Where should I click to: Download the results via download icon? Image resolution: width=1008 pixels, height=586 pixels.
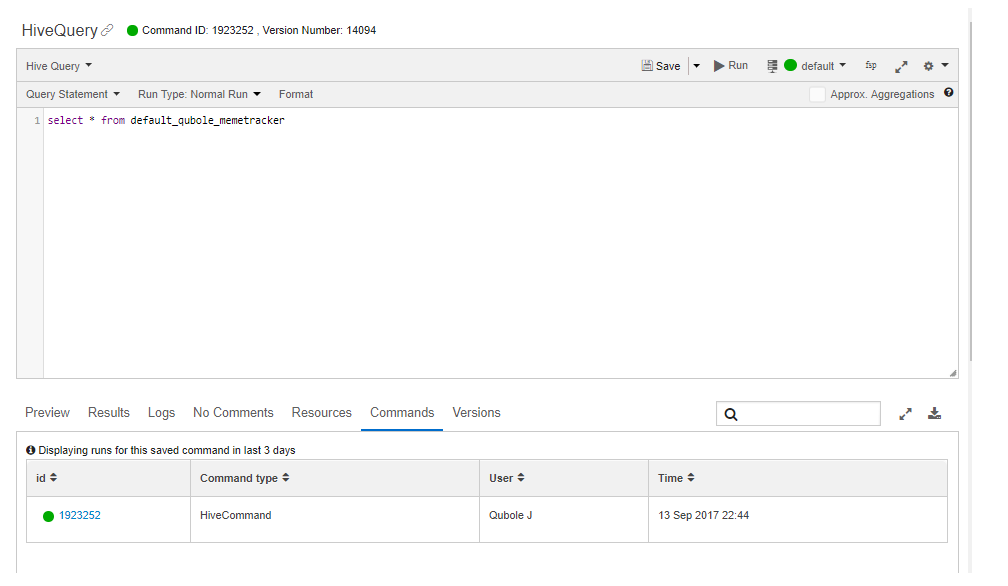(x=934, y=413)
